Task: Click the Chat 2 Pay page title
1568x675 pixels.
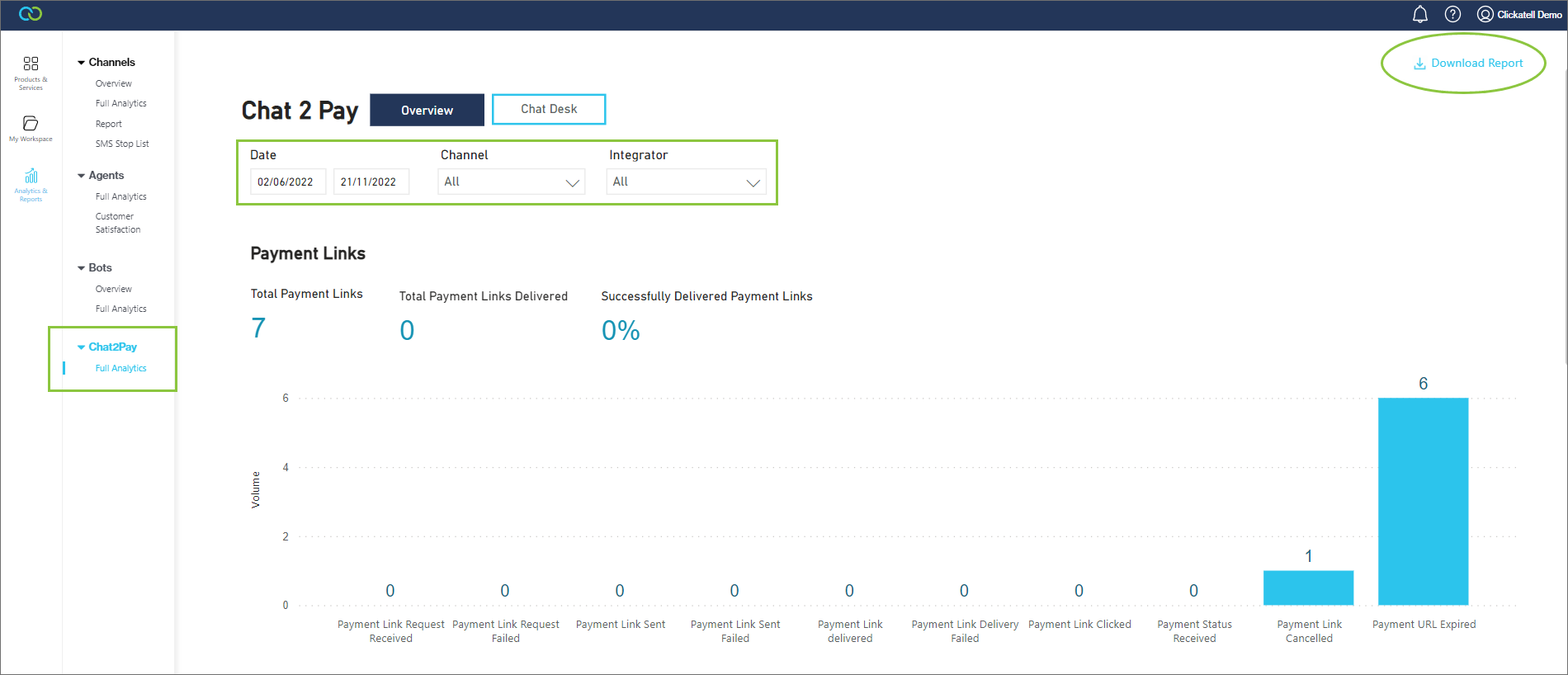Action: click(300, 111)
